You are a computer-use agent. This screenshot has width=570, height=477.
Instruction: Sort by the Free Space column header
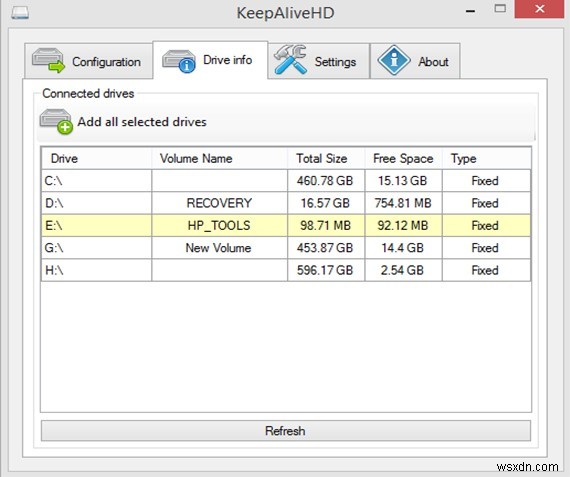coord(404,159)
